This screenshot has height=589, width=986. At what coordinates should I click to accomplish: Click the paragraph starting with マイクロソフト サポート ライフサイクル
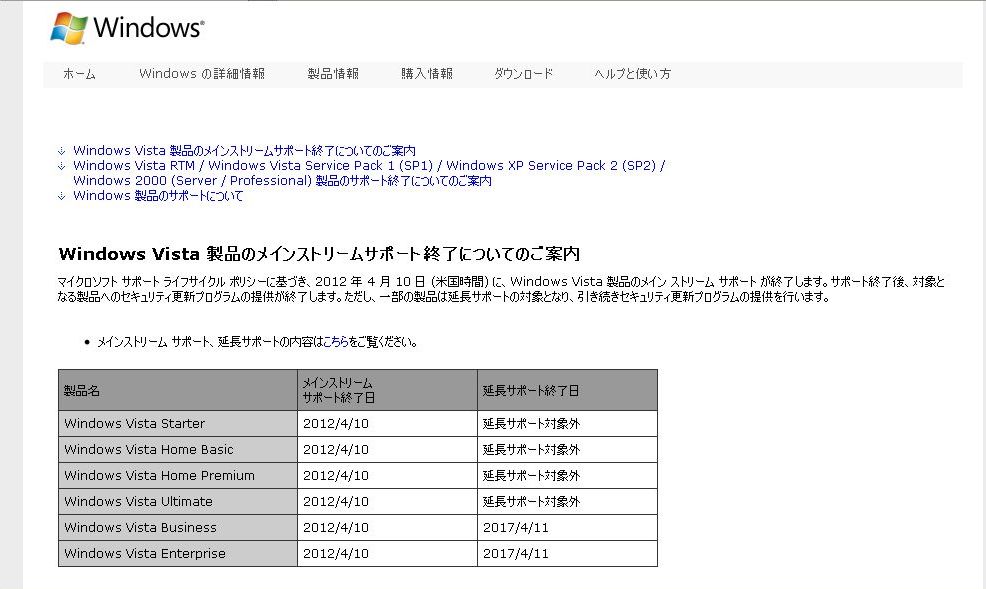(501, 289)
